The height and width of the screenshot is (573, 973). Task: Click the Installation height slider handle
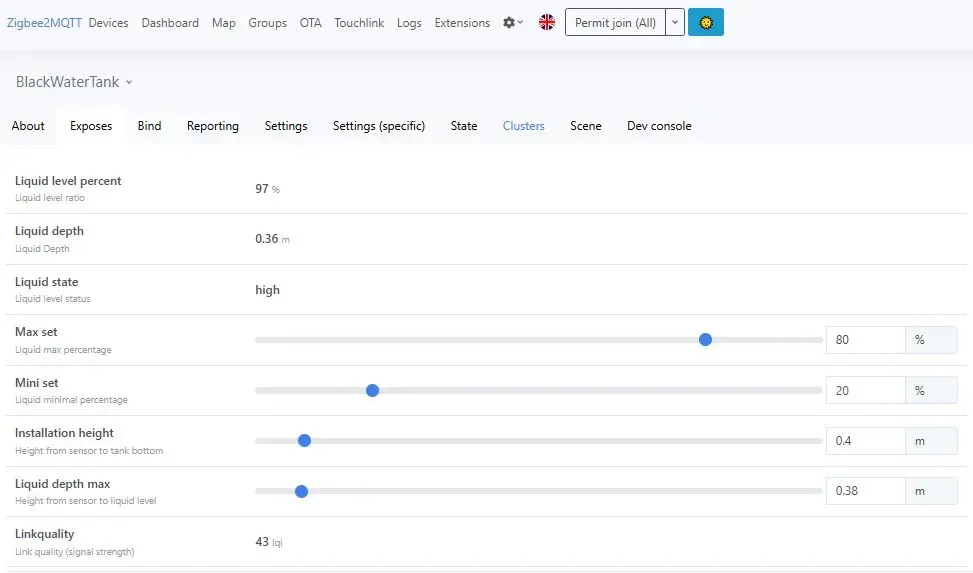point(305,440)
